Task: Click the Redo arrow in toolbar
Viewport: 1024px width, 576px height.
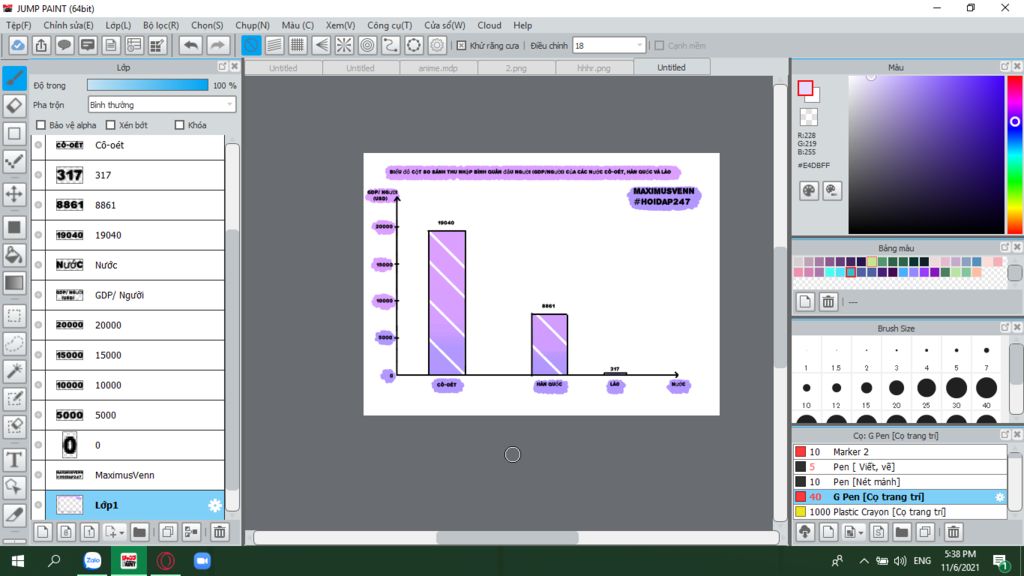Action: tap(217, 46)
